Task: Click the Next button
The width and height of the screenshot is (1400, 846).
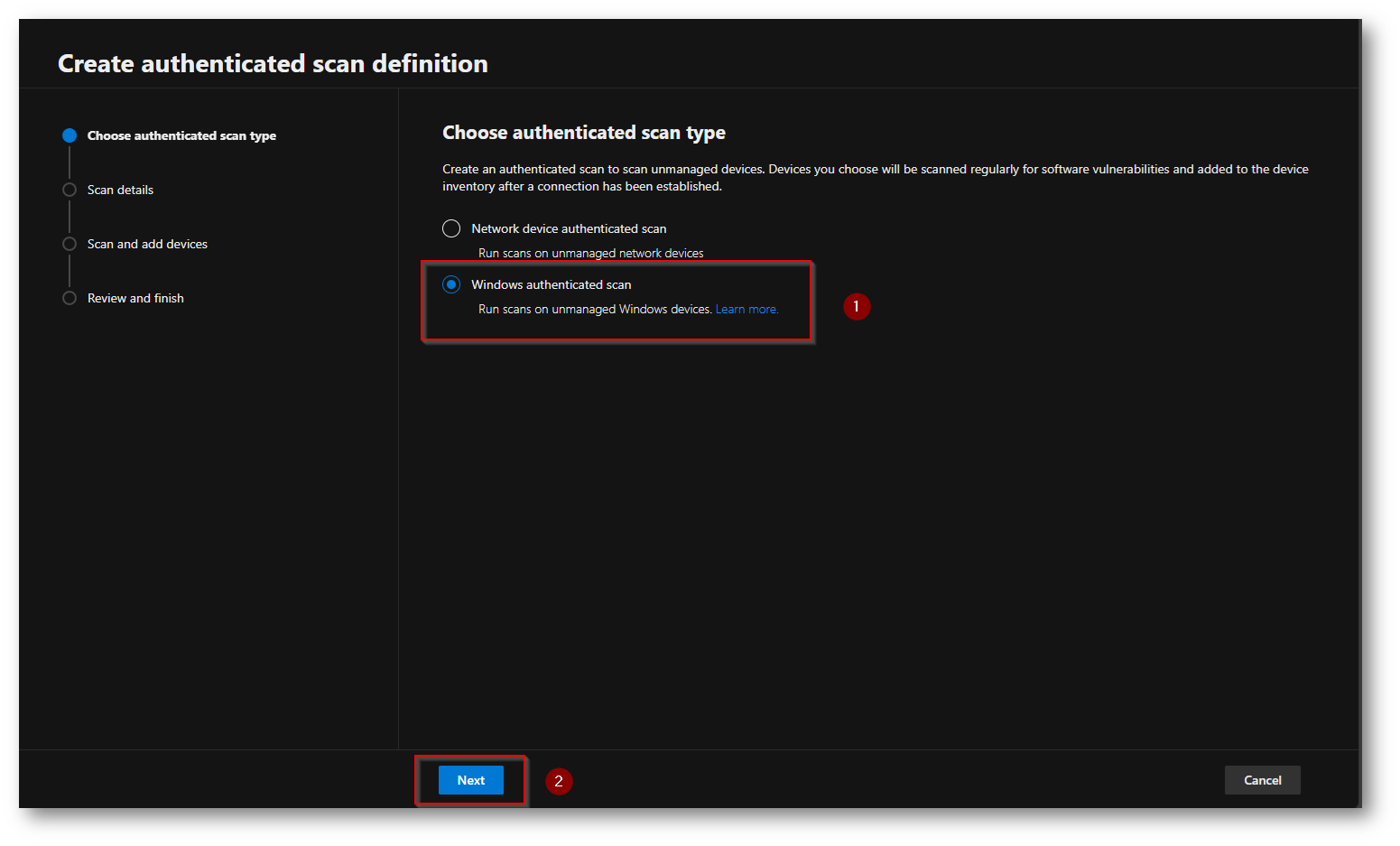Action: click(471, 780)
